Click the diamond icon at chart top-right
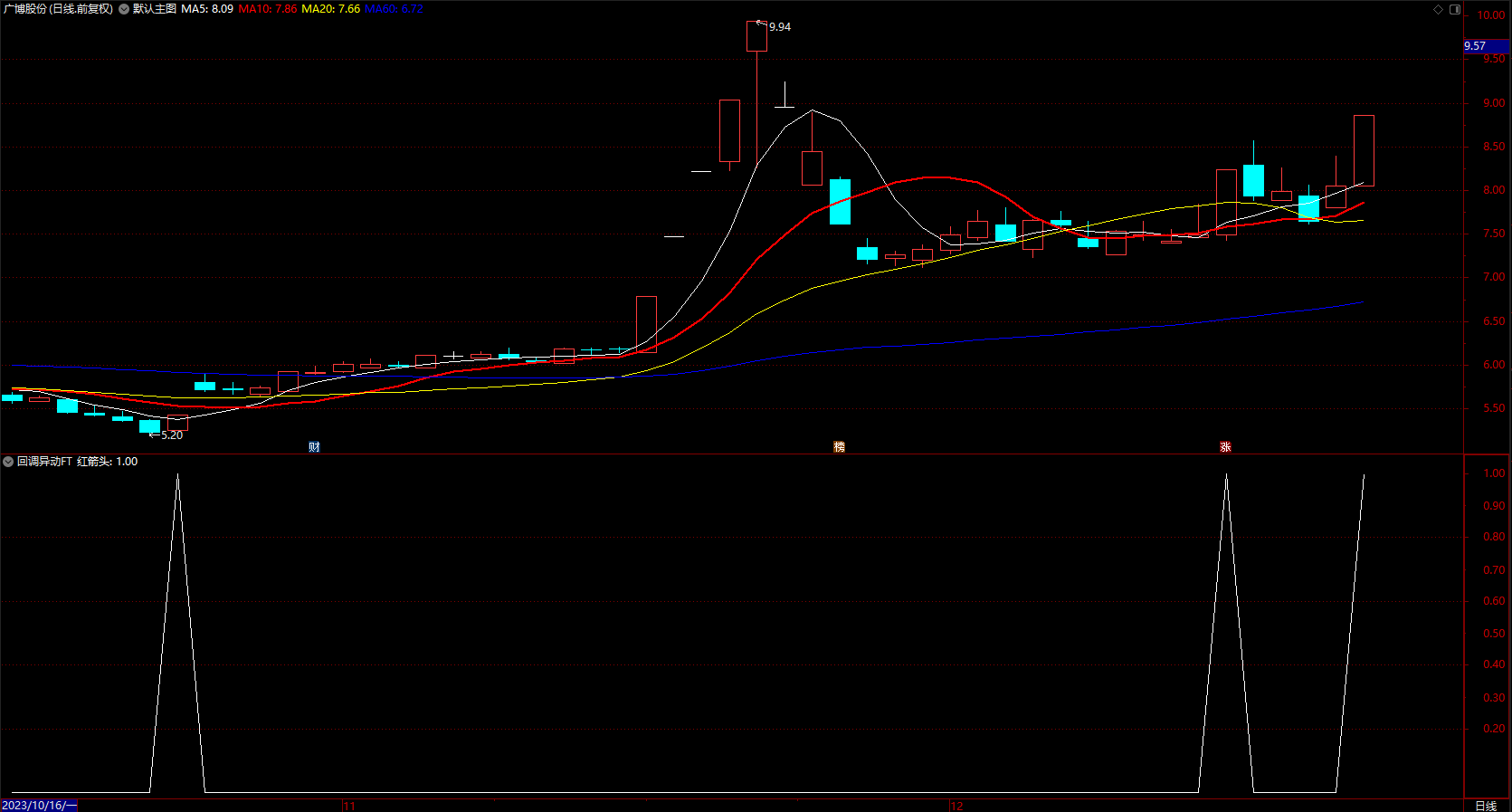This screenshot has width=1512, height=812. 1439,9
